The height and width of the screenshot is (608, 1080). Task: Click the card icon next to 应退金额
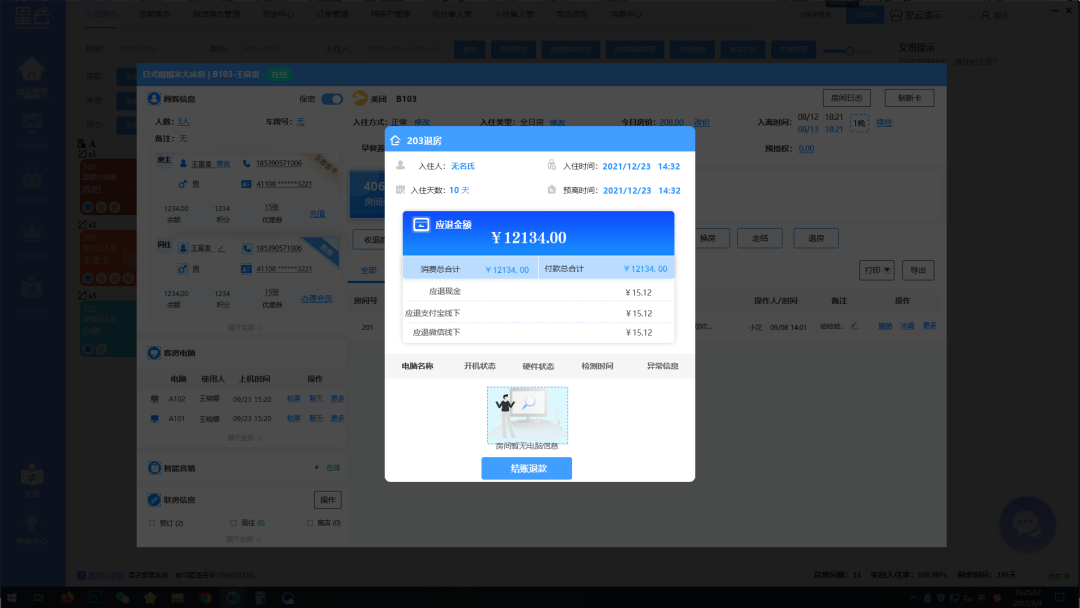(421, 224)
